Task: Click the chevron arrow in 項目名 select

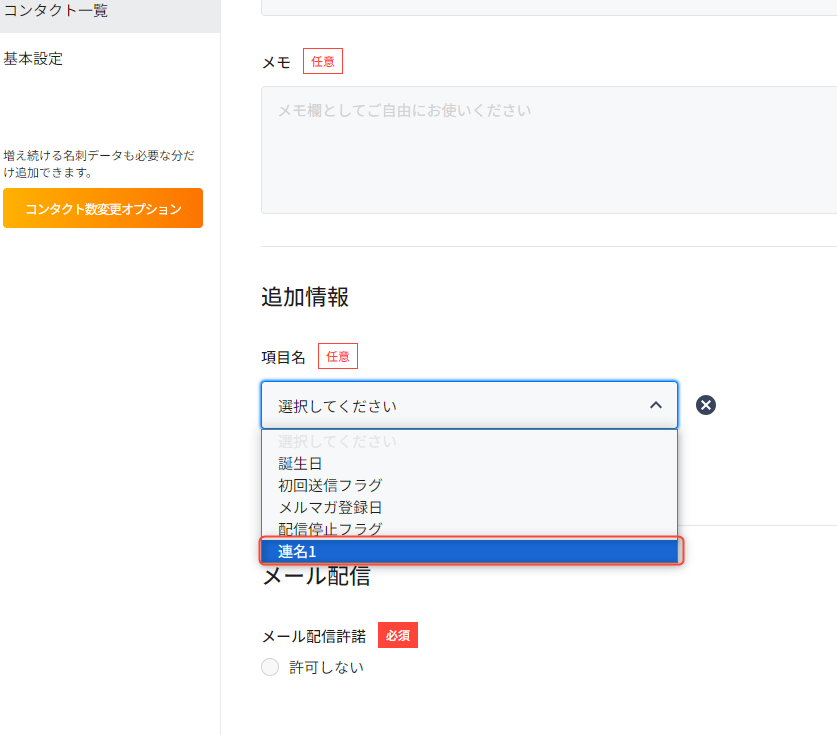Action: tap(656, 405)
